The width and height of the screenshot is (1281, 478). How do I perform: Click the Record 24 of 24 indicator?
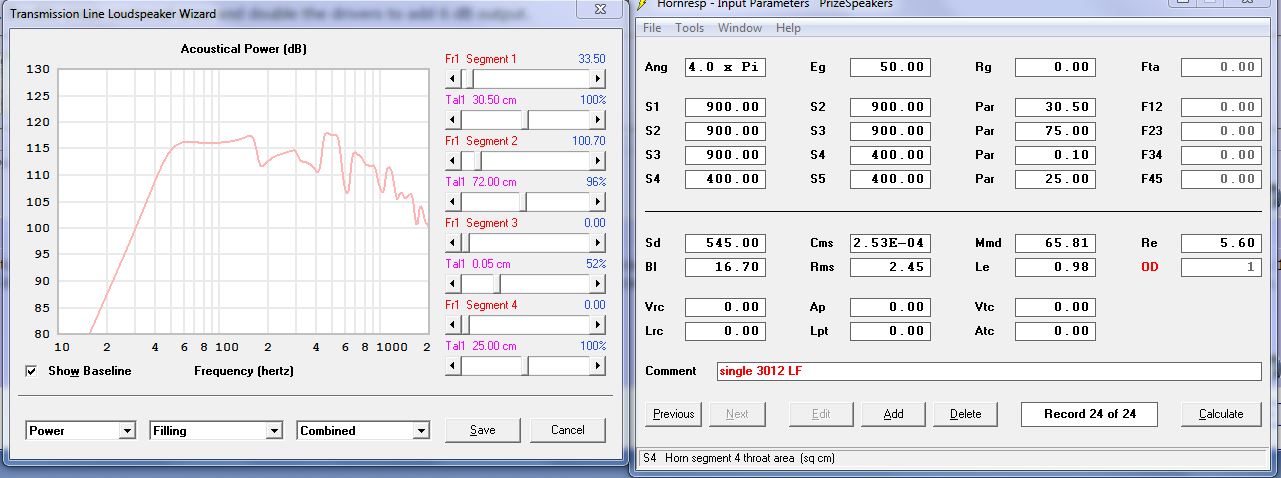coord(1091,414)
